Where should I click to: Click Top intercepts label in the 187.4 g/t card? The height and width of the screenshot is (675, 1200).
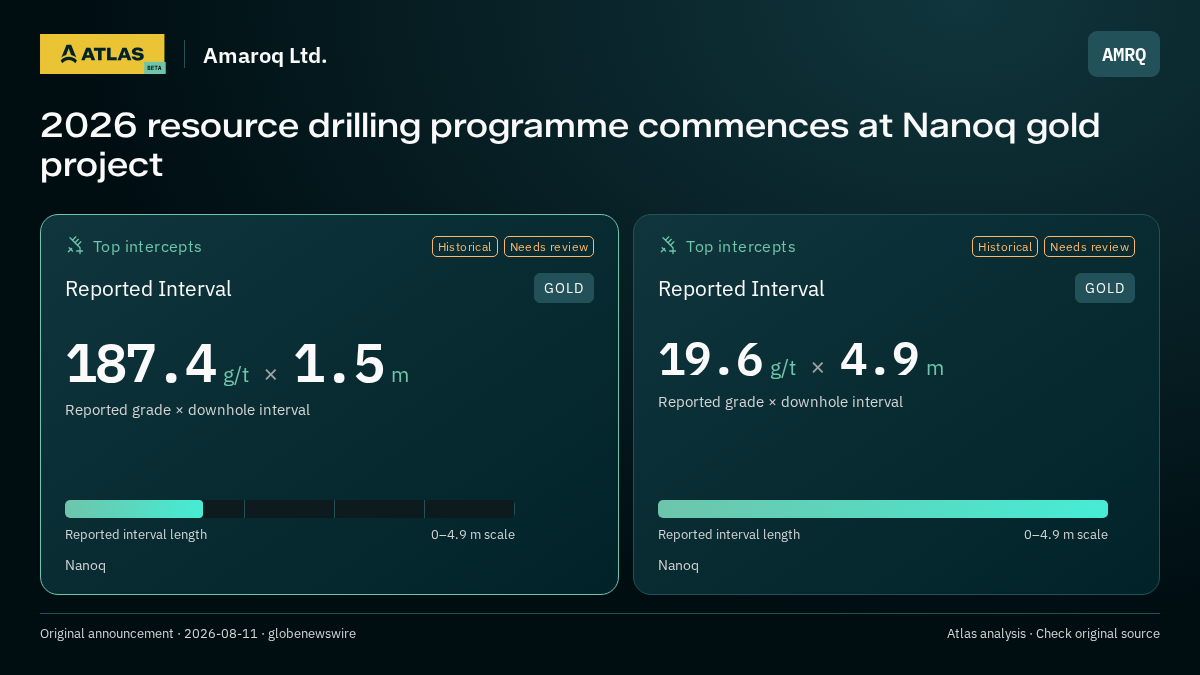[x=147, y=247]
